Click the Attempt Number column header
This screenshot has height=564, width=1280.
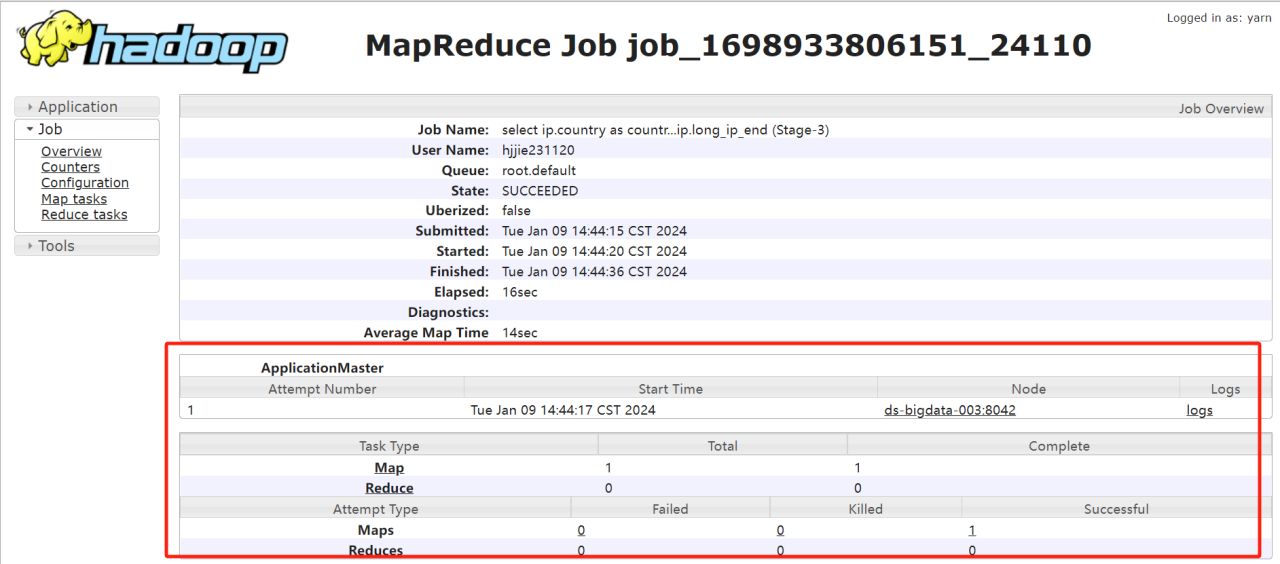[x=322, y=389]
